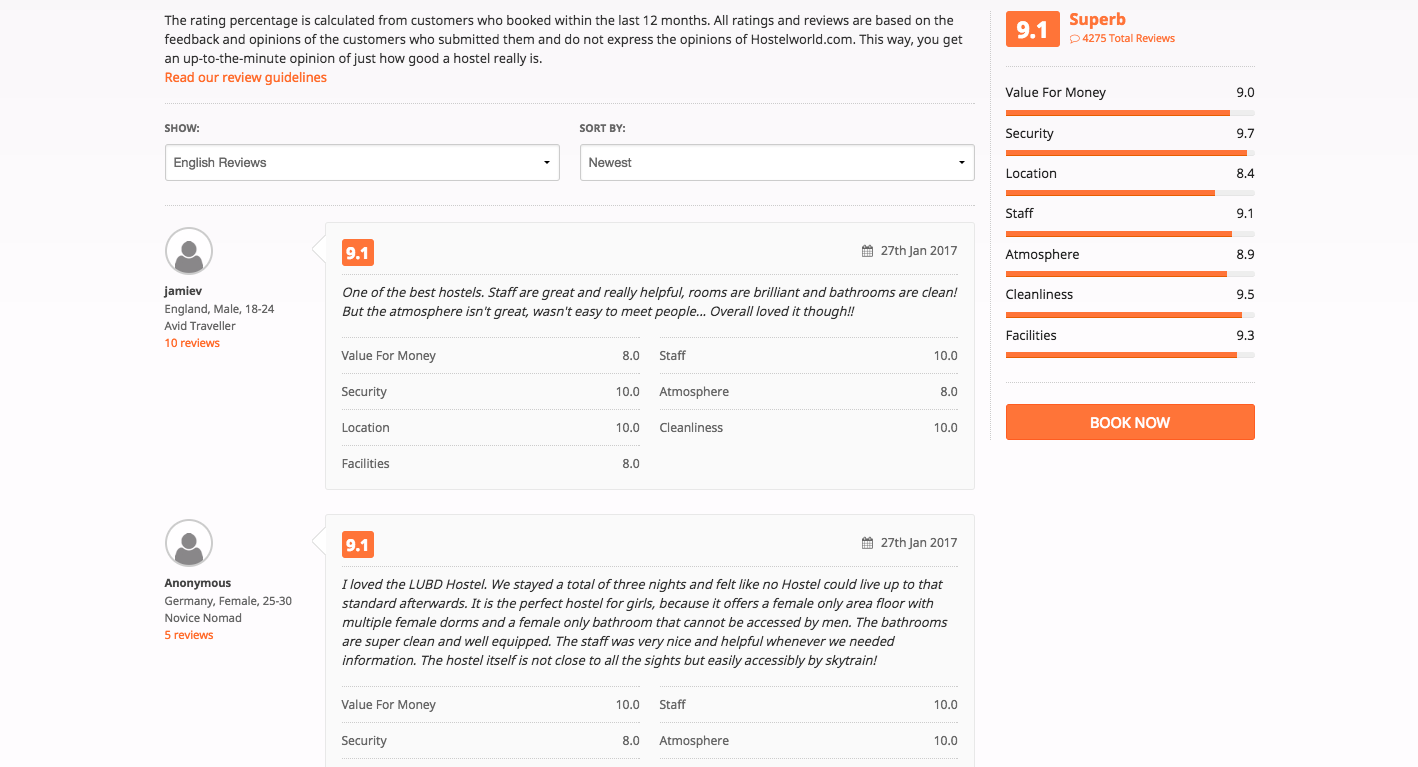Open the Newest sort-by dropdown
Viewport: 1418px width, 767px height.
[x=777, y=162]
